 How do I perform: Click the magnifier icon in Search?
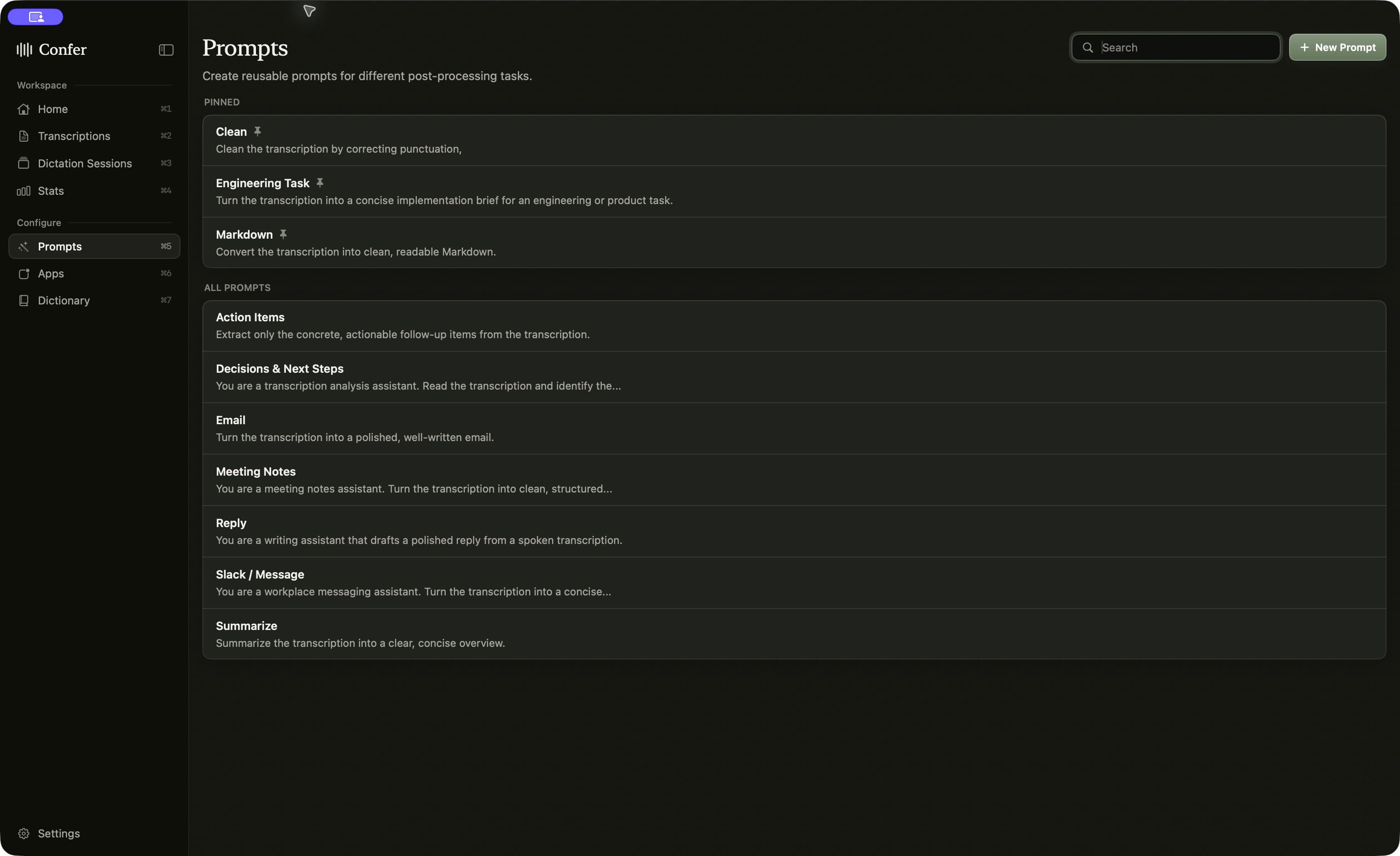[x=1088, y=48]
